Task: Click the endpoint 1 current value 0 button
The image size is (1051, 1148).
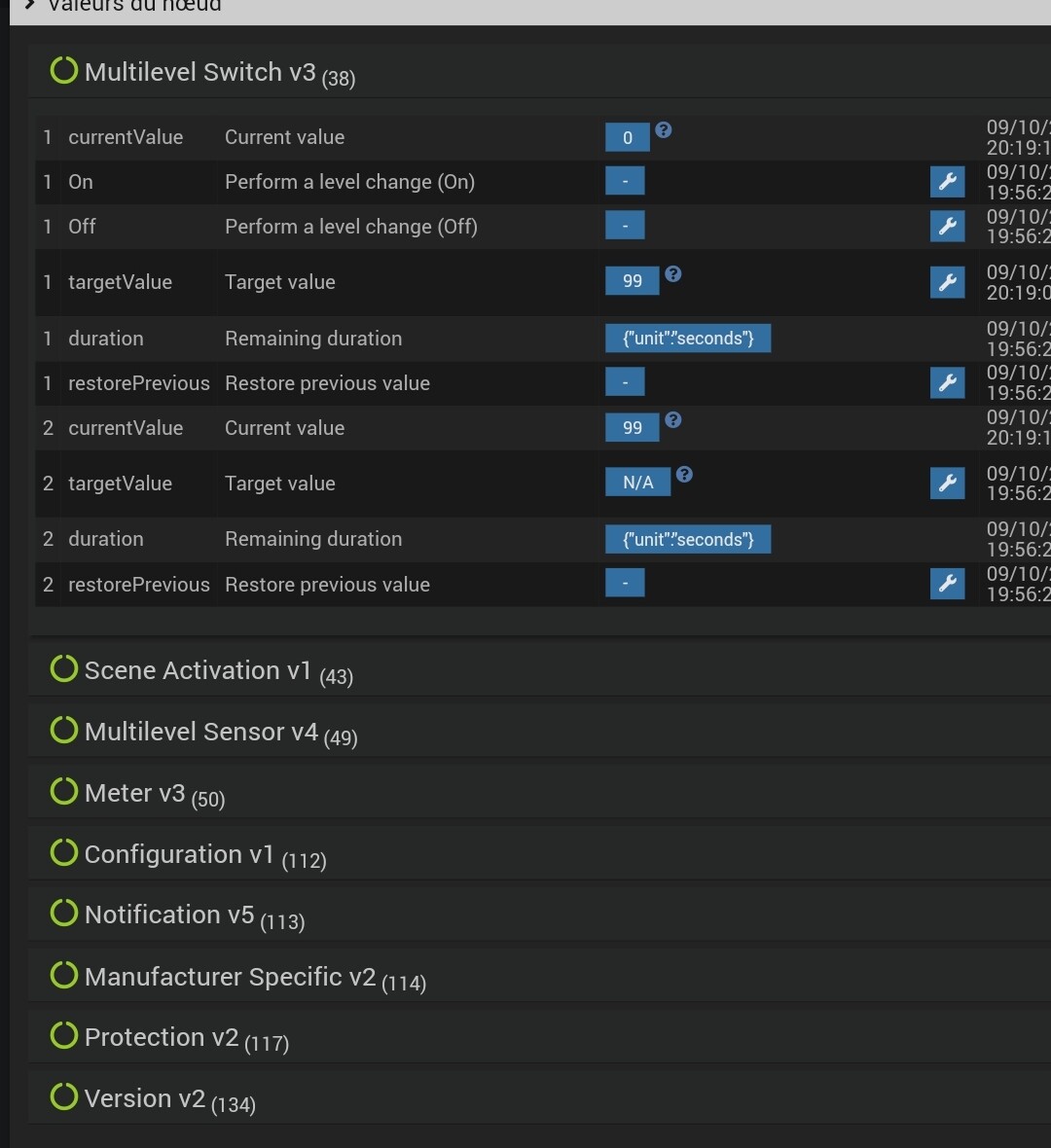Action: pyautogui.click(x=628, y=138)
